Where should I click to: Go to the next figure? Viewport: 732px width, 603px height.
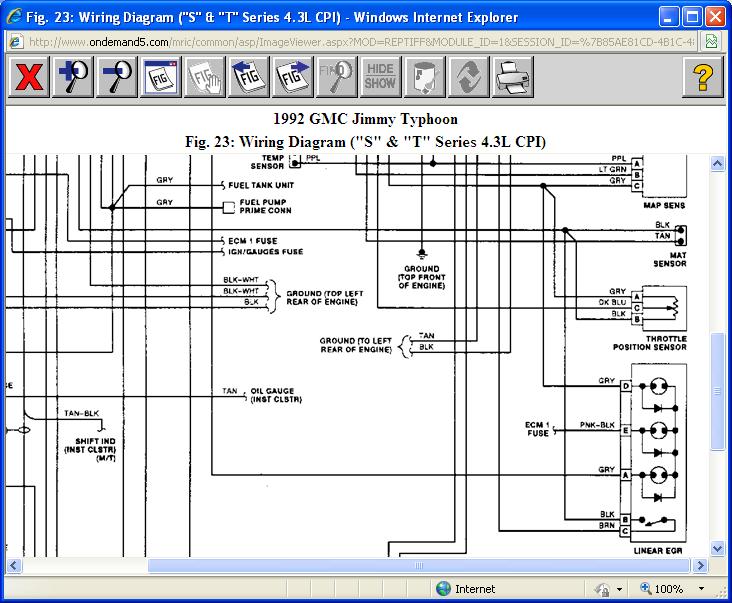pos(293,78)
